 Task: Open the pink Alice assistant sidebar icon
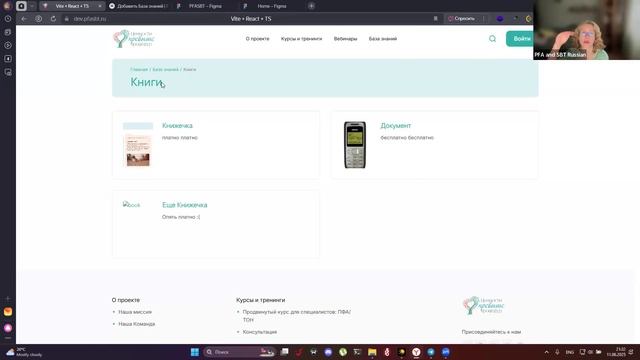coord(8,328)
